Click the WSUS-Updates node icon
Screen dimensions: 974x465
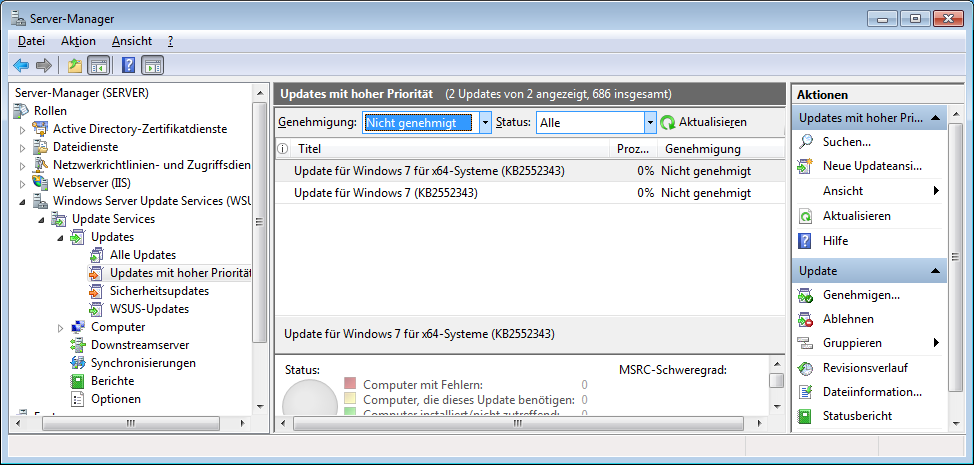coord(95,309)
